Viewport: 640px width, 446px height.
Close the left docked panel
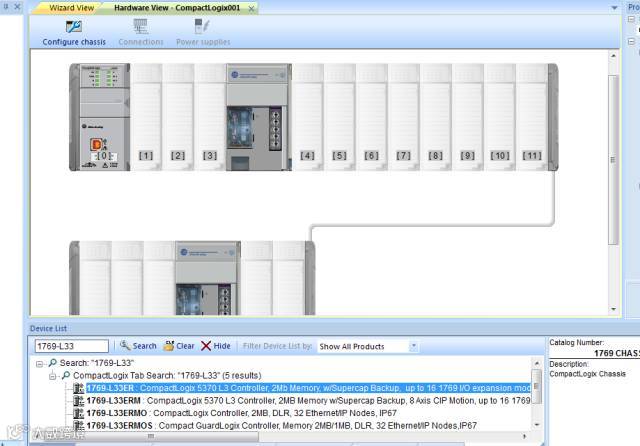(17, 6)
